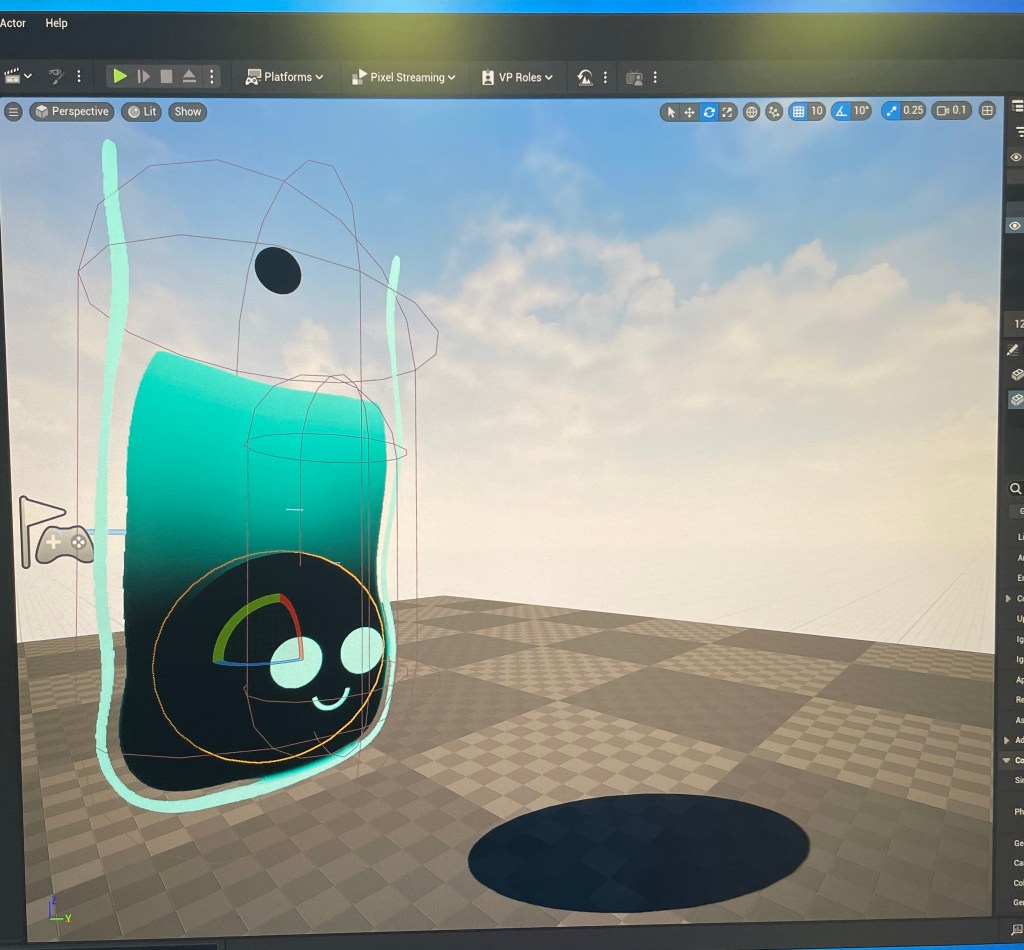Select the scale transform tool
Viewport: 1024px width, 950px height.
click(728, 112)
